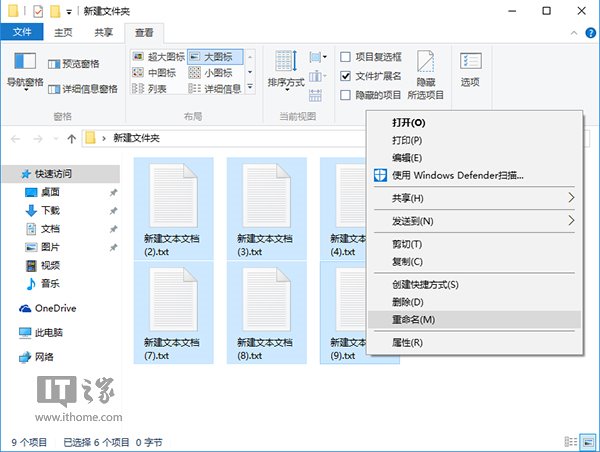The image size is (600, 452).
Task: Open the Navigation pane (导航窗格) button
Action: tap(25, 70)
